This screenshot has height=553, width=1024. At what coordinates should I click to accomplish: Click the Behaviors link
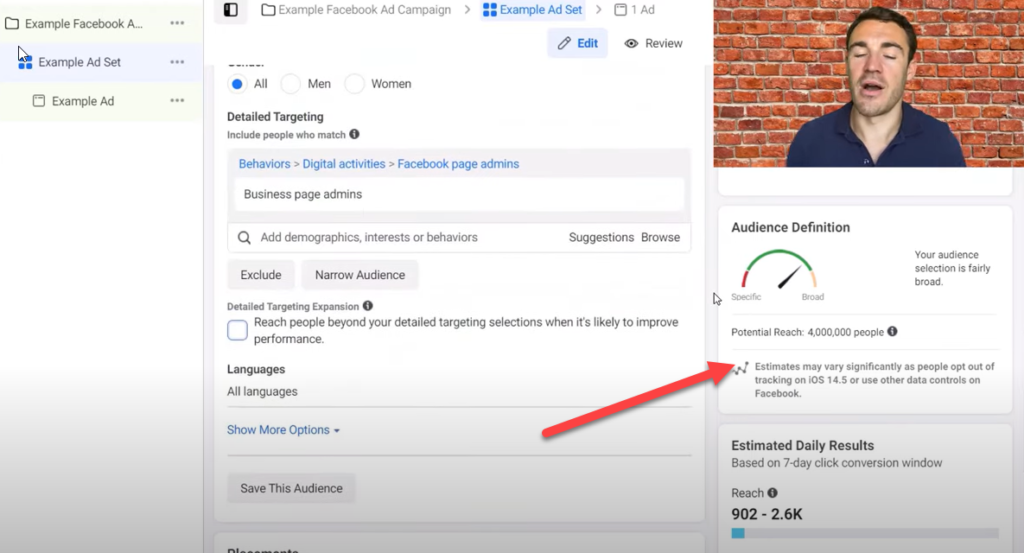pyautogui.click(x=264, y=164)
